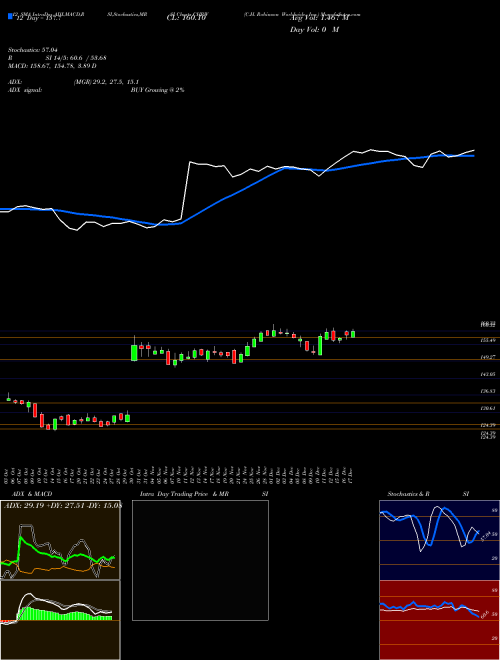This screenshot has height=660, width=500.
Task: Click the 'MACD: 158.67, 154.78, 3.89 D' line
Action: [x=52, y=66]
